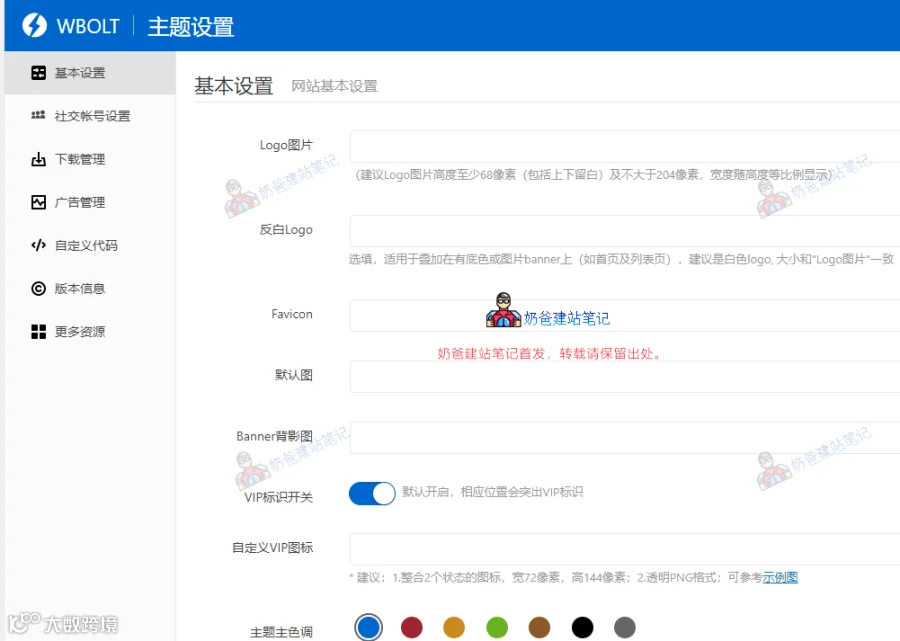
Task: Click the 下载管理 download icon
Action: [38, 159]
